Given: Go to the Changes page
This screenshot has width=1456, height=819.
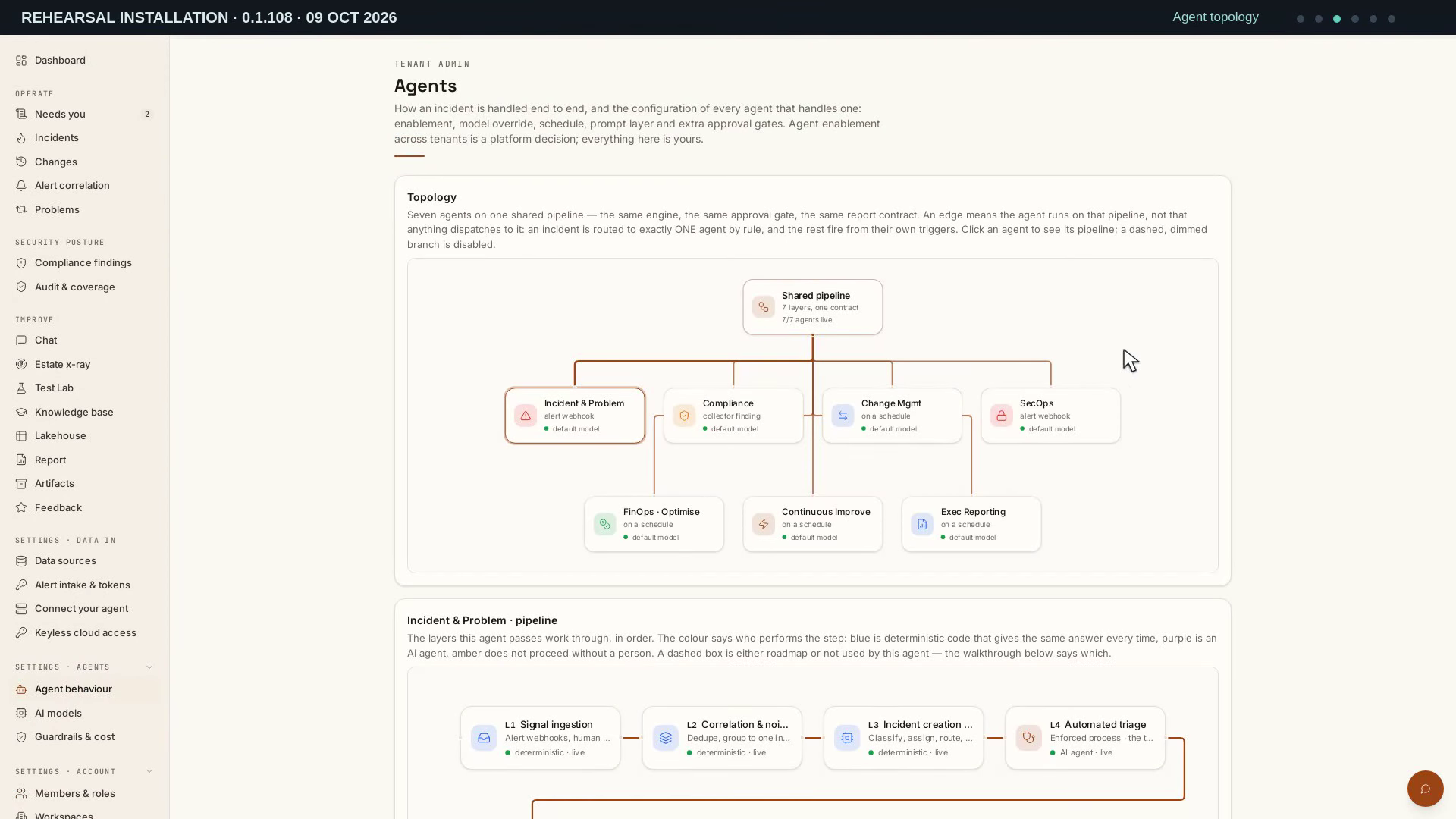Looking at the screenshot, I should pyautogui.click(x=84, y=162).
